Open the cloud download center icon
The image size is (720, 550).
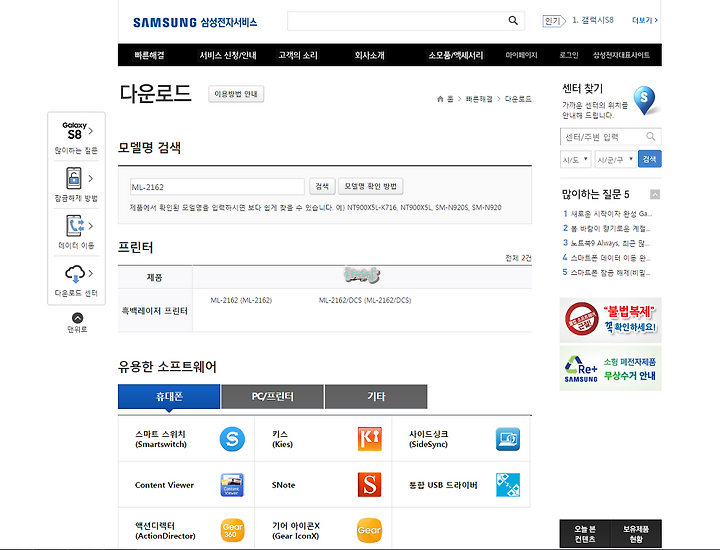tap(75, 273)
